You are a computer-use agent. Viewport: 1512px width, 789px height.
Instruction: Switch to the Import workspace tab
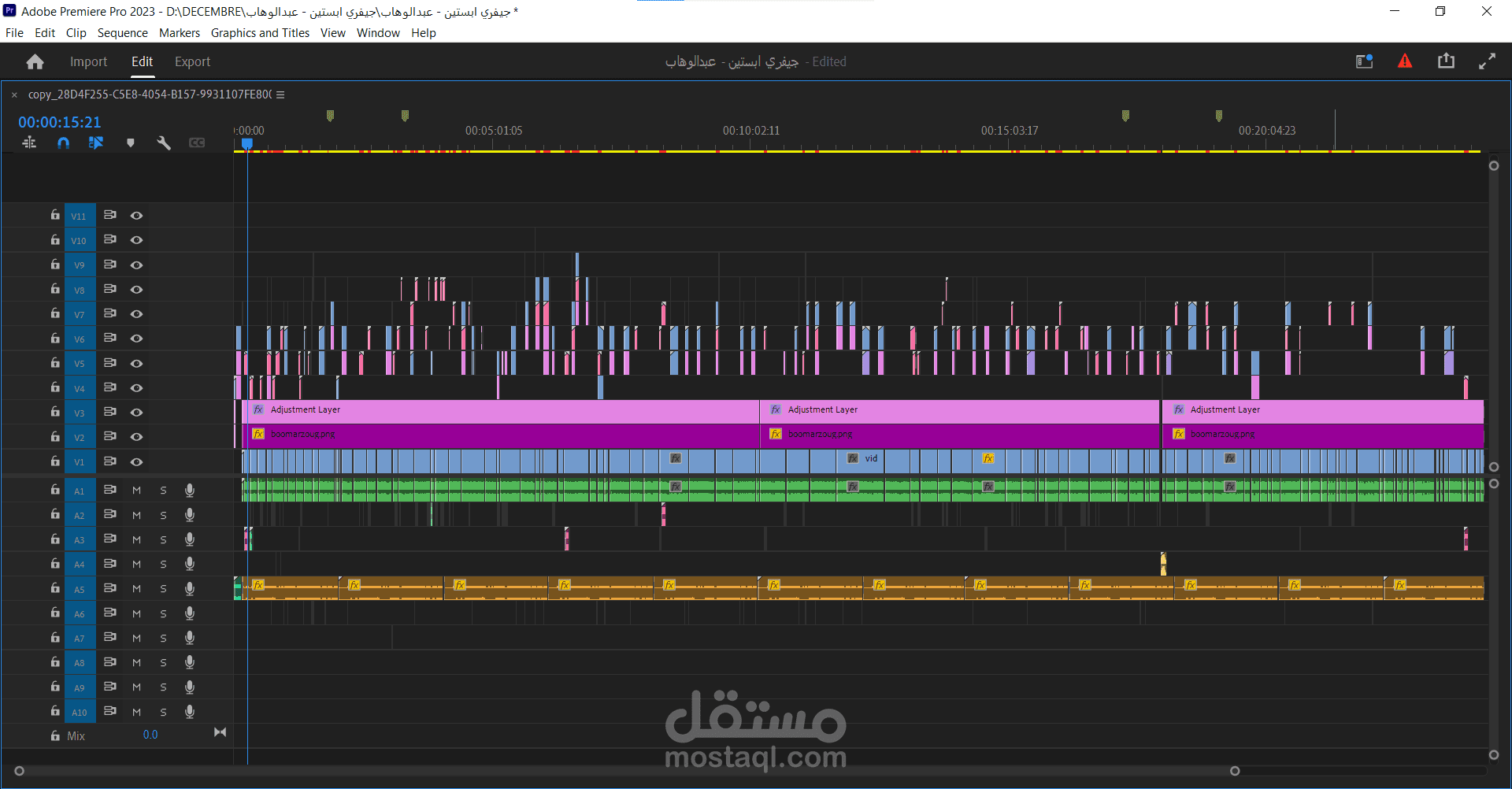coord(88,61)
